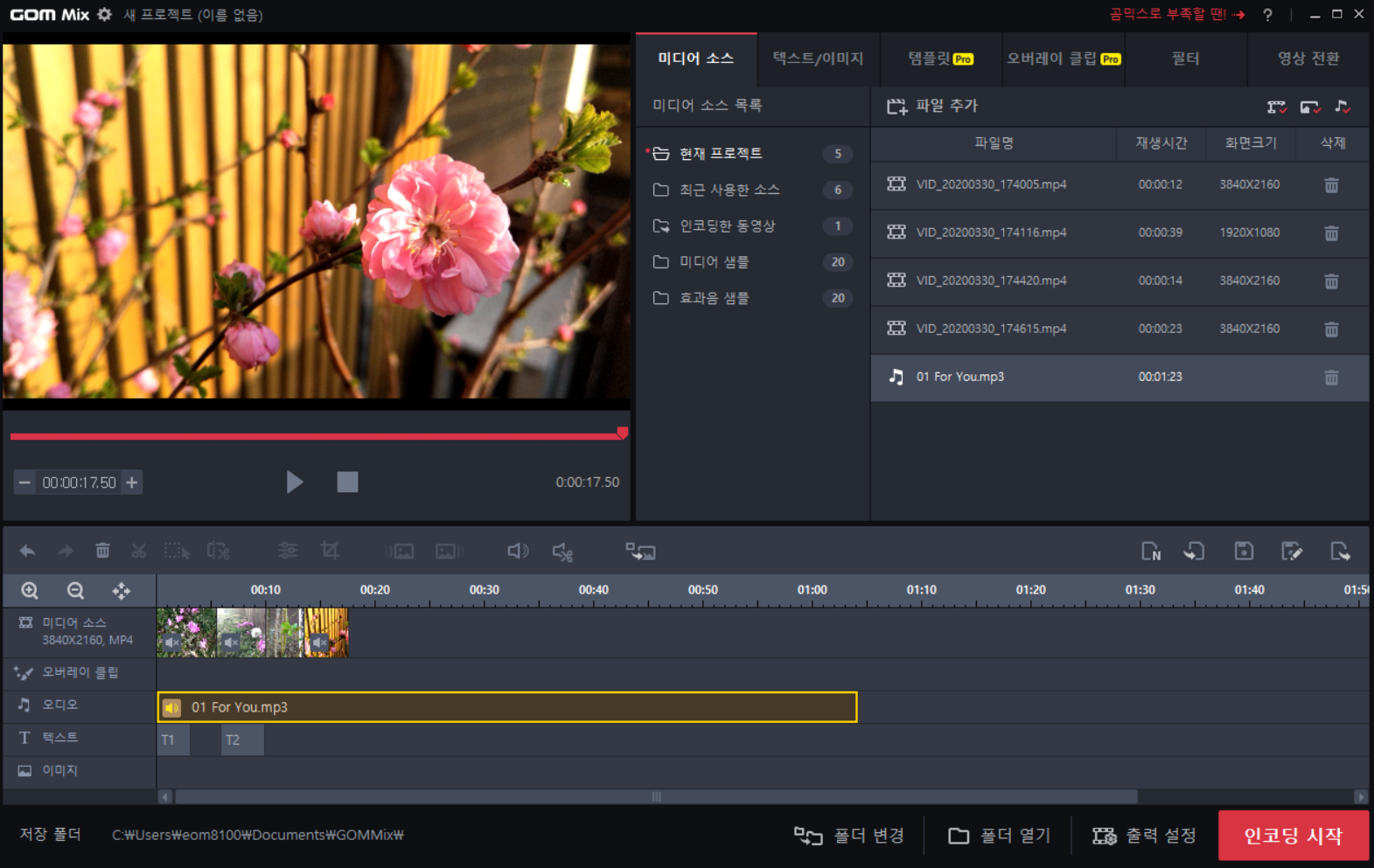Open GOM Mix settings gear
Screen dimensions: 1374x868
tap(104, 14)
